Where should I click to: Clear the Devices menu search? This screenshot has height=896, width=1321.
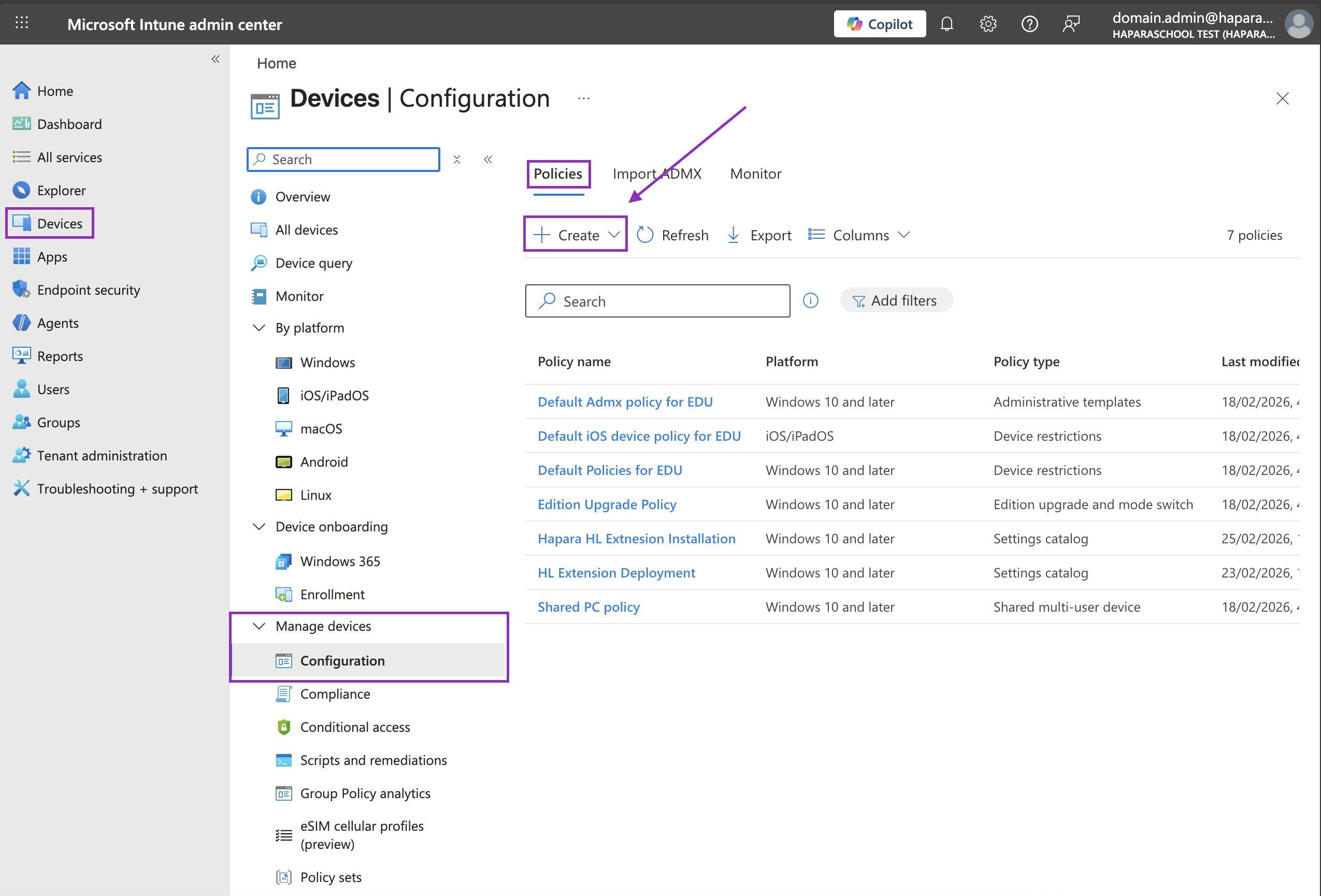tap(456, 160)
